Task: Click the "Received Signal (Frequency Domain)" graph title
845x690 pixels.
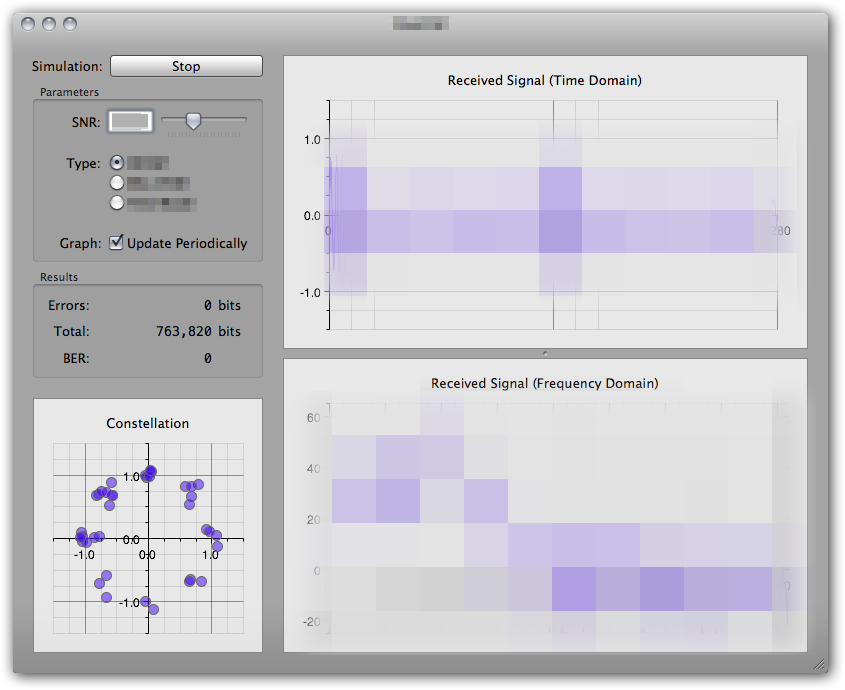Action: pyautogui.click(x=545, y=383)
